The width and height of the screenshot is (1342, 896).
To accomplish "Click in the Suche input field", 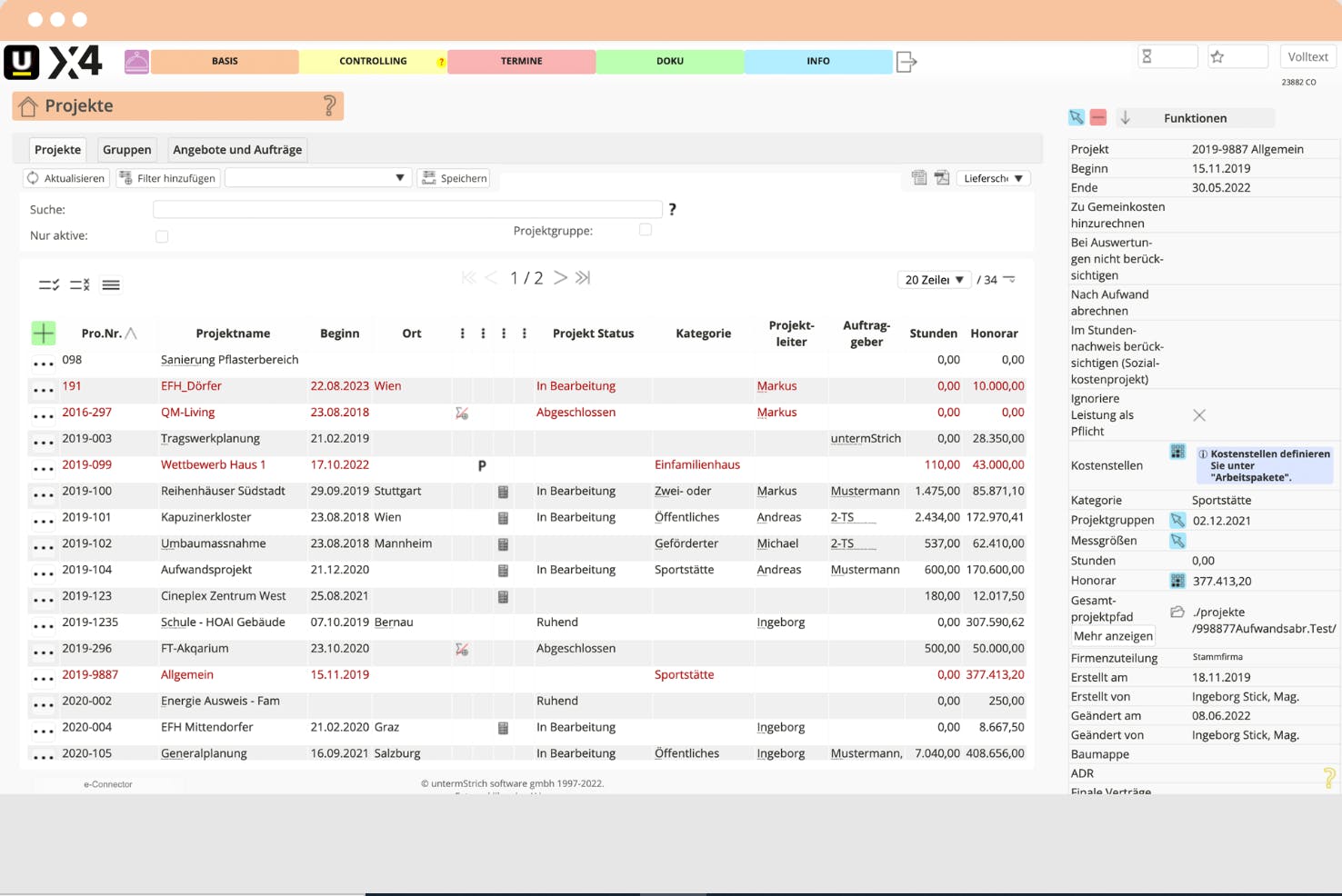I will coord(407,210).
